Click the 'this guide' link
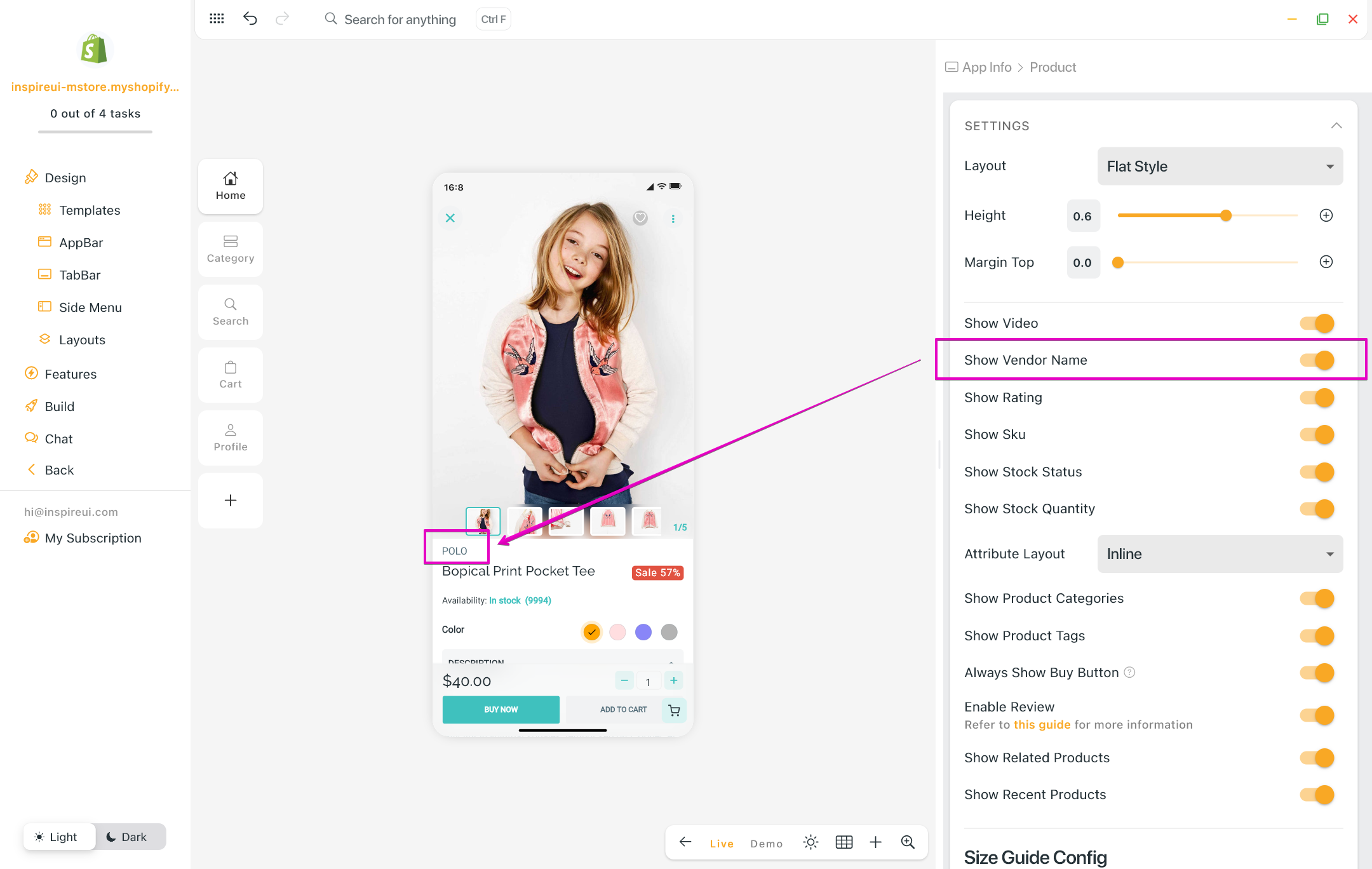Viewport: 1372px width, 869px height. [x=1042, y=725]
